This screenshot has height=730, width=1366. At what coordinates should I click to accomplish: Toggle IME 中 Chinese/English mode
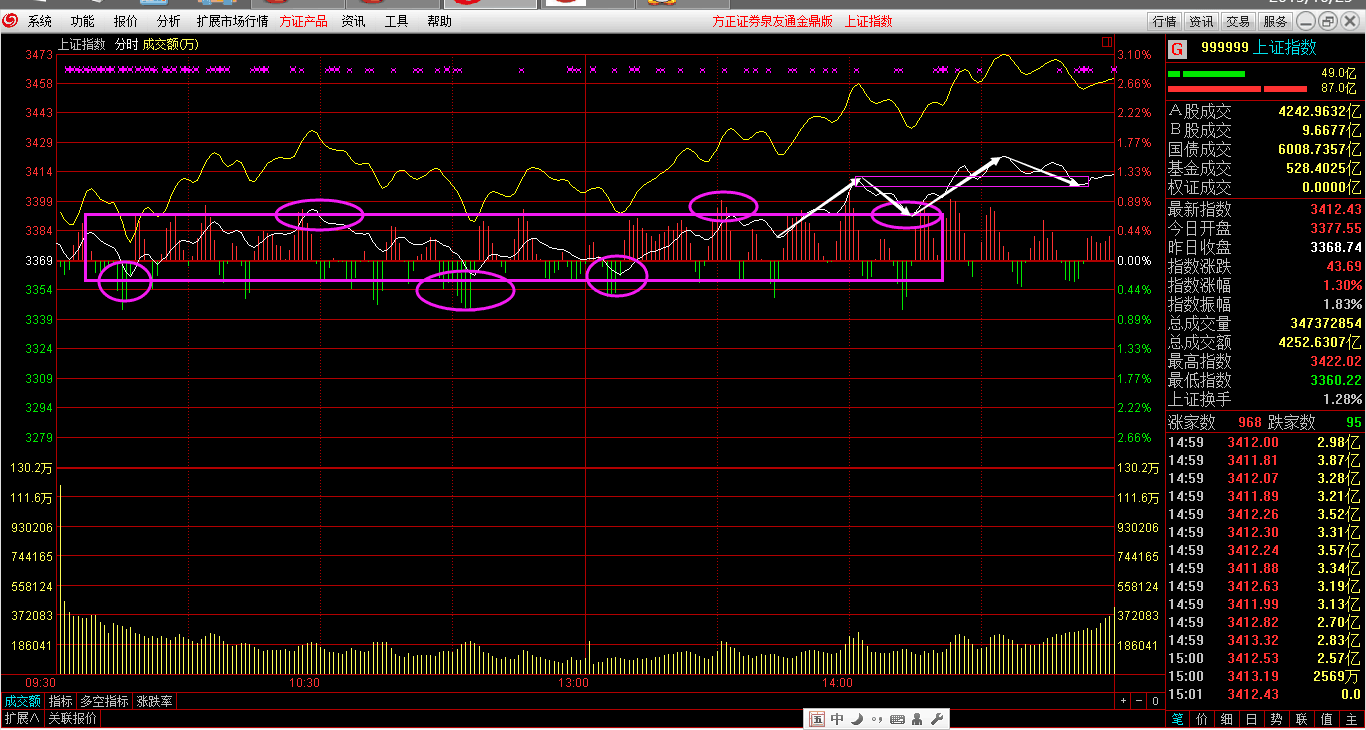[x=837, y=719]
